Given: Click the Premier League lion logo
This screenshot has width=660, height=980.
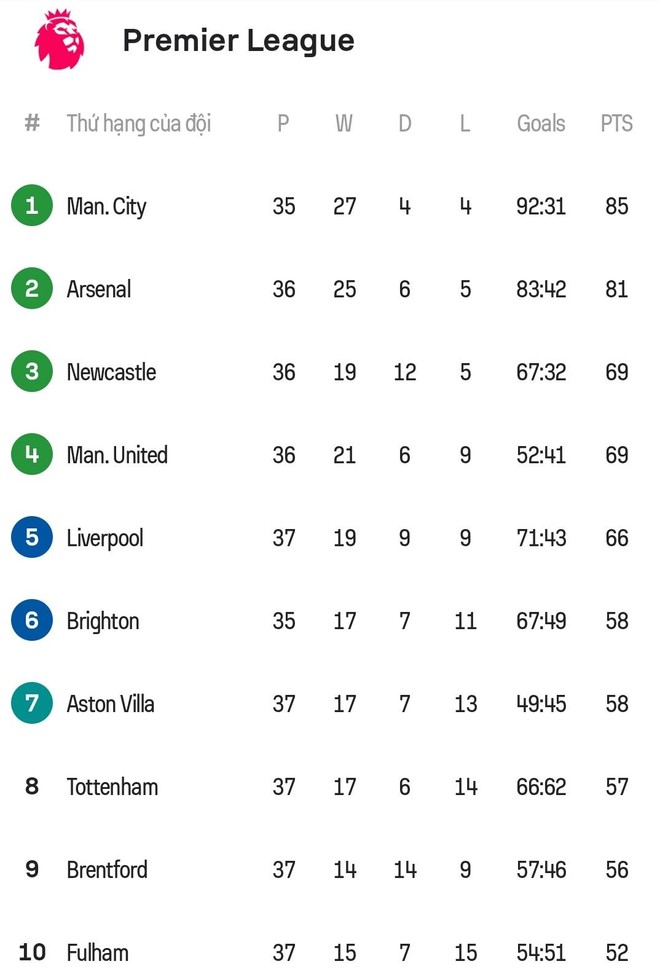Looking at the screenshot, I should pos(59,40).
